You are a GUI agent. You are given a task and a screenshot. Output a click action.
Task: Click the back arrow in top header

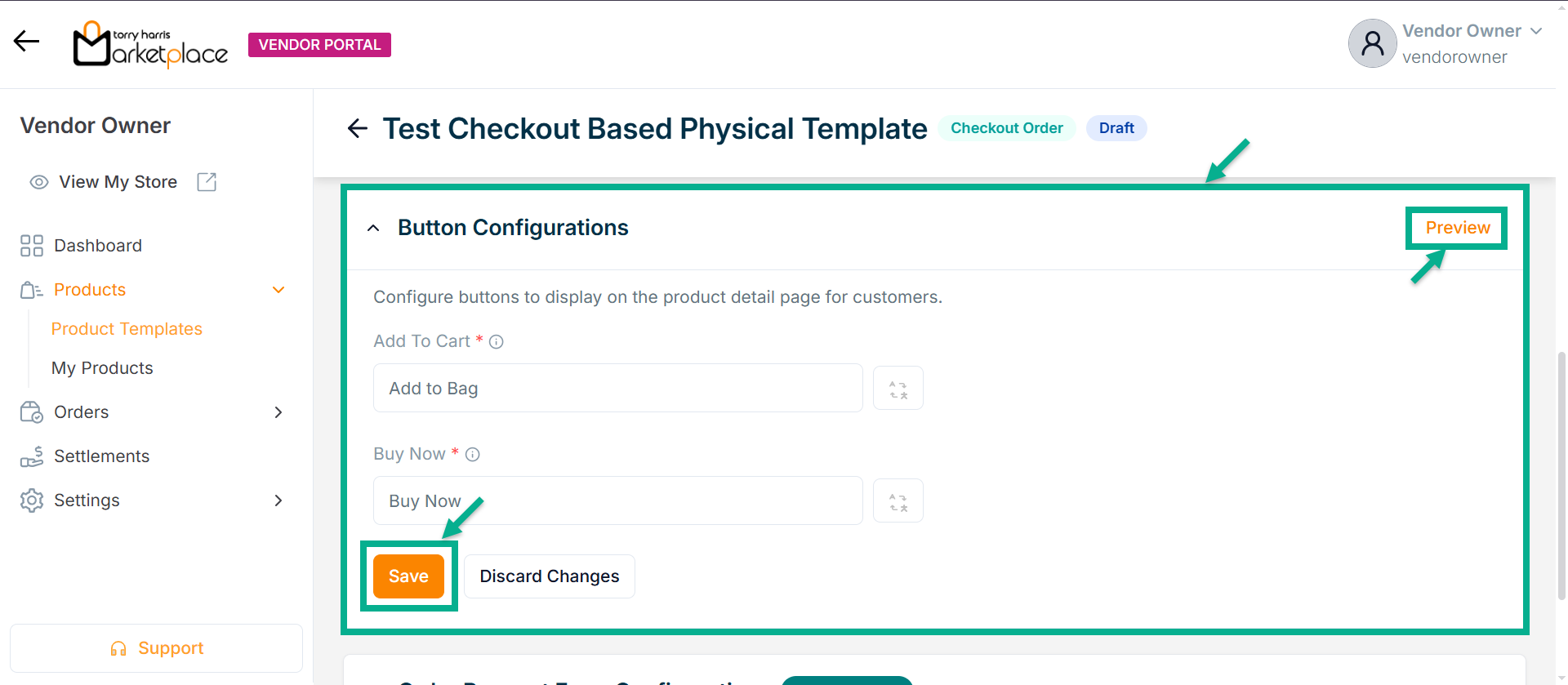(26, 41)
